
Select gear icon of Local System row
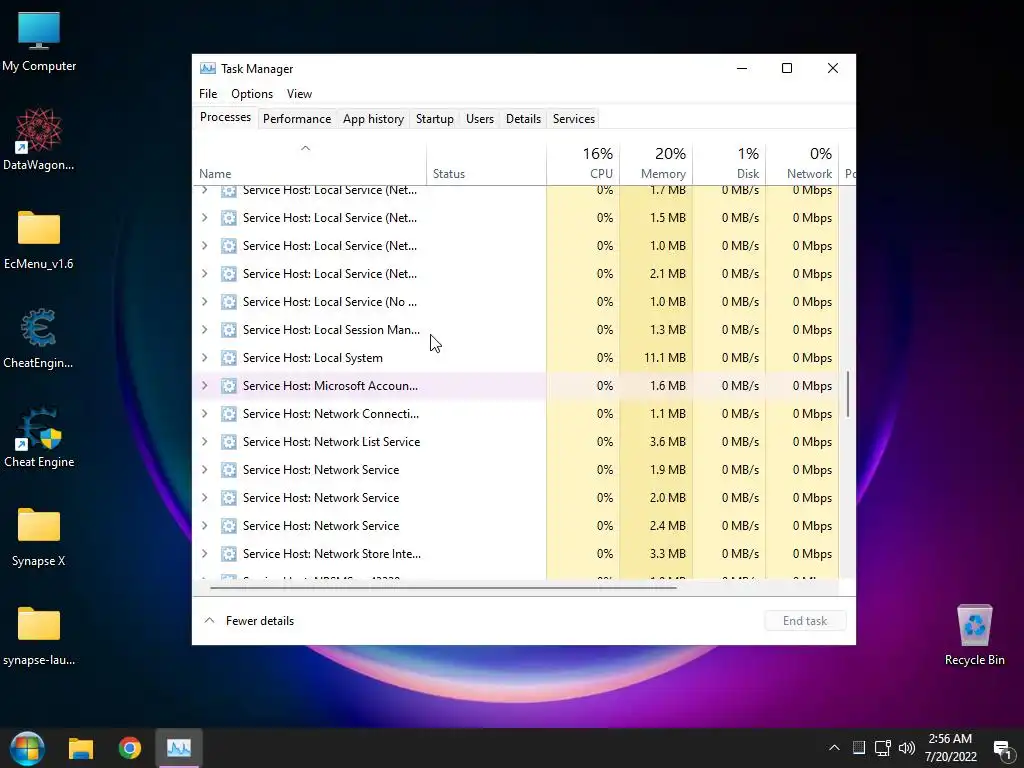click(229, 358)
